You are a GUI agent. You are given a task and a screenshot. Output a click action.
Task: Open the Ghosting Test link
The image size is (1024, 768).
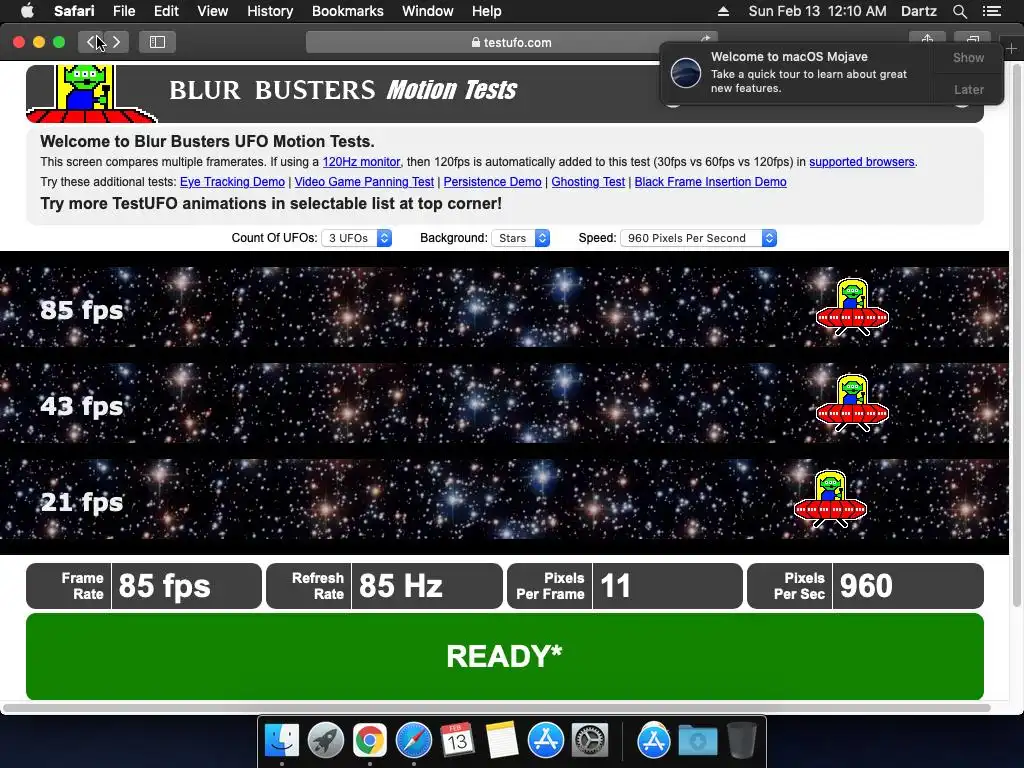(588, 182)
